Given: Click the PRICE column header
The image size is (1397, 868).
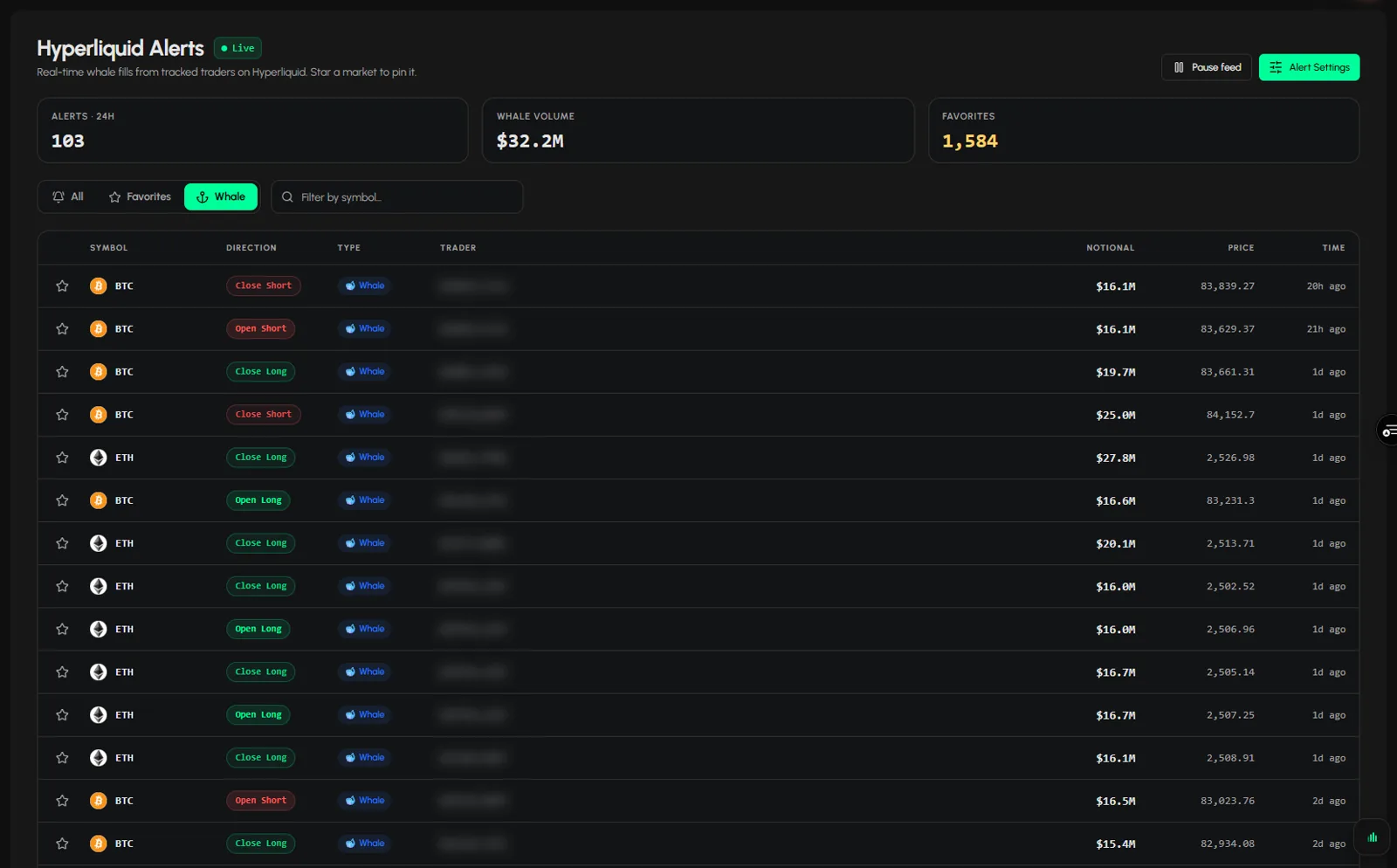Looking at the screenshot, I should (1241, 248).
